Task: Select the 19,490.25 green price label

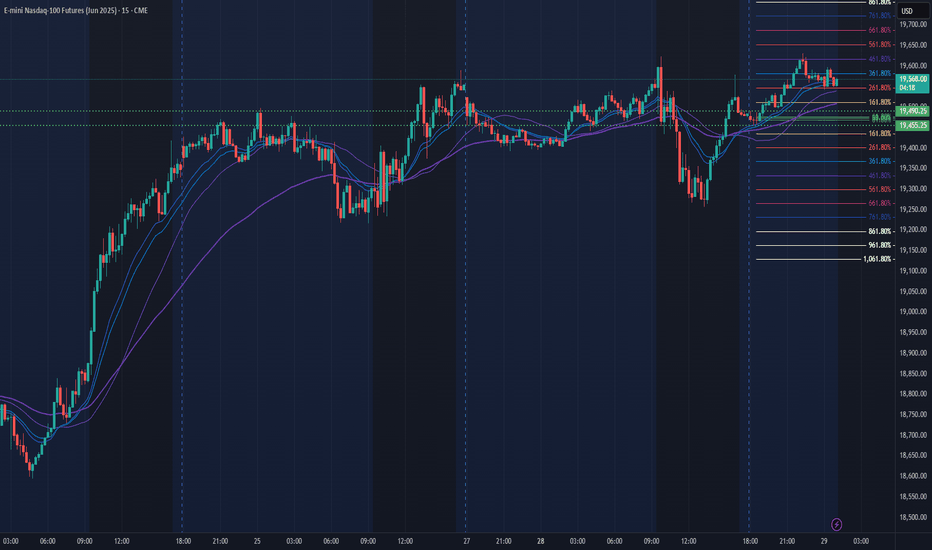Action: tap(912, 111)
